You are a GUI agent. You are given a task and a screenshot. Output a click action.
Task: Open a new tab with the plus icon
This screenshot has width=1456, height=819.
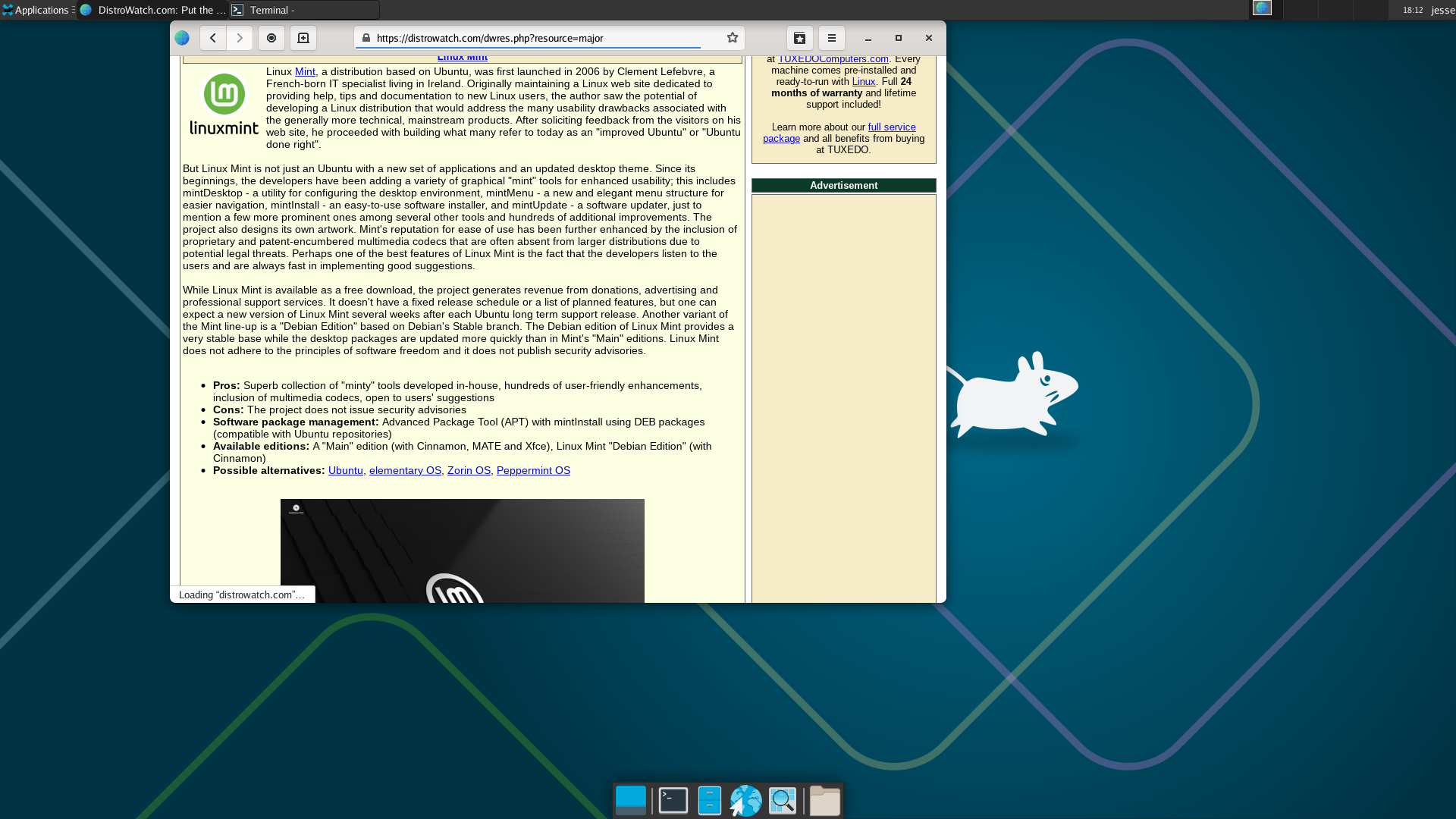click(x=303, y=38)
